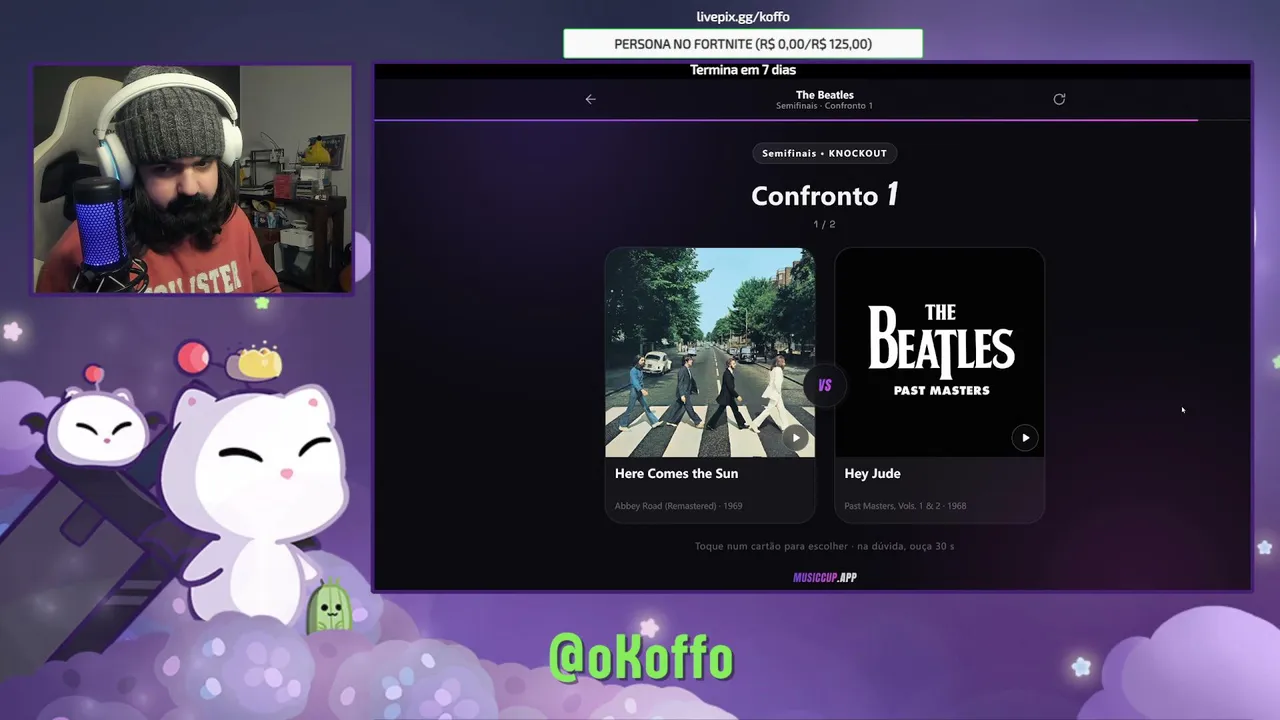Click the Termina em 7 dias text

click(743, 70)
